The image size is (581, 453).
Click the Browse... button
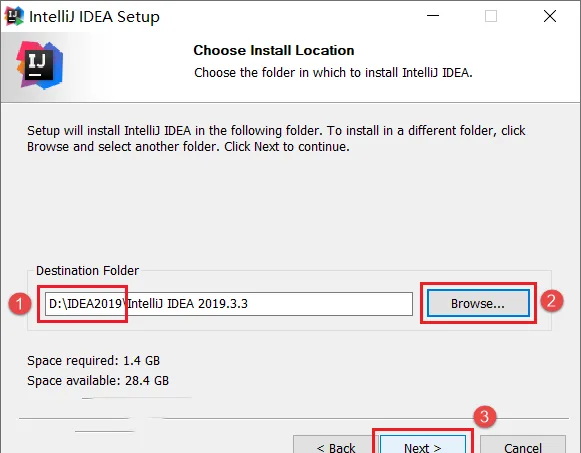click(x=478, y=303)
